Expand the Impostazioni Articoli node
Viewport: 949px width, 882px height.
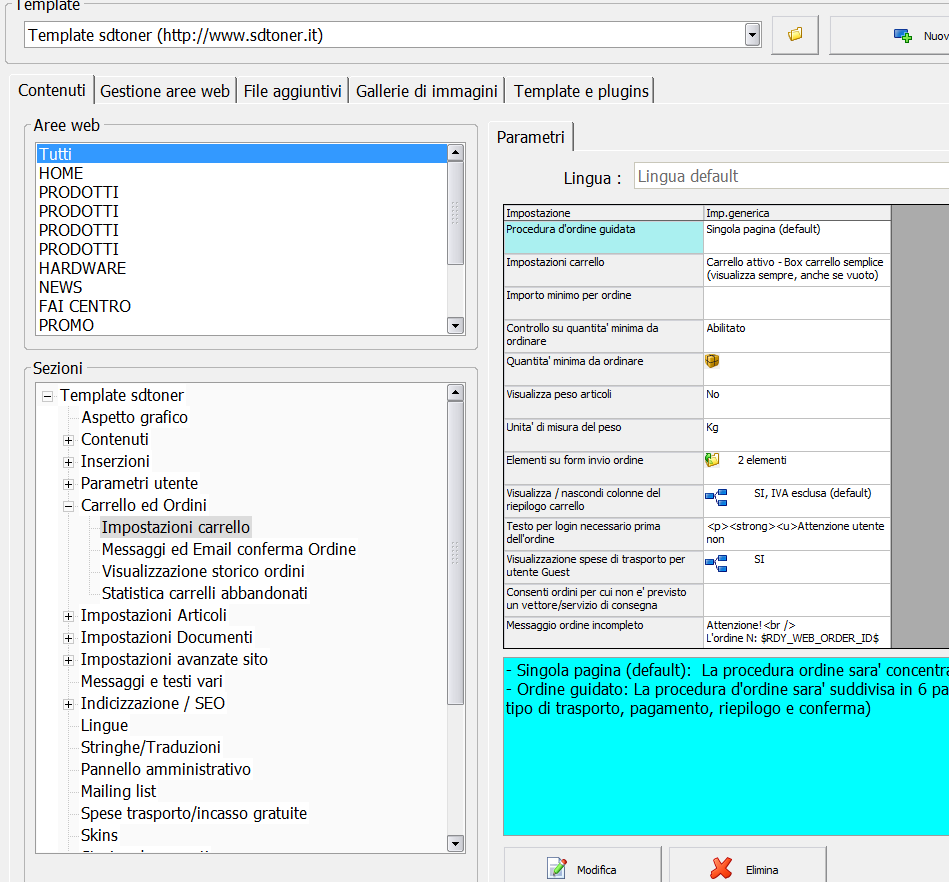point(68,616)
